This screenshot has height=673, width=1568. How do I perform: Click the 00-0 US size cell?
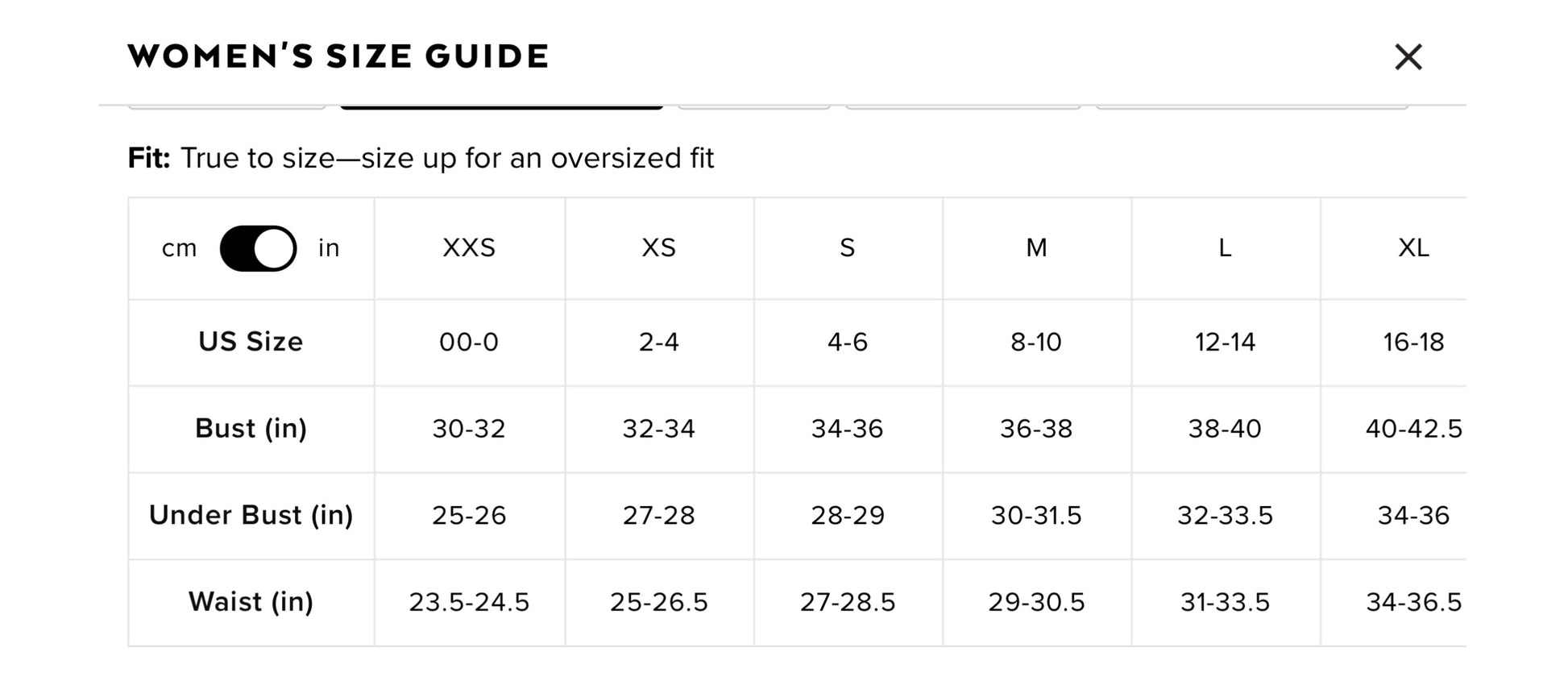click(x=469, y=343)
